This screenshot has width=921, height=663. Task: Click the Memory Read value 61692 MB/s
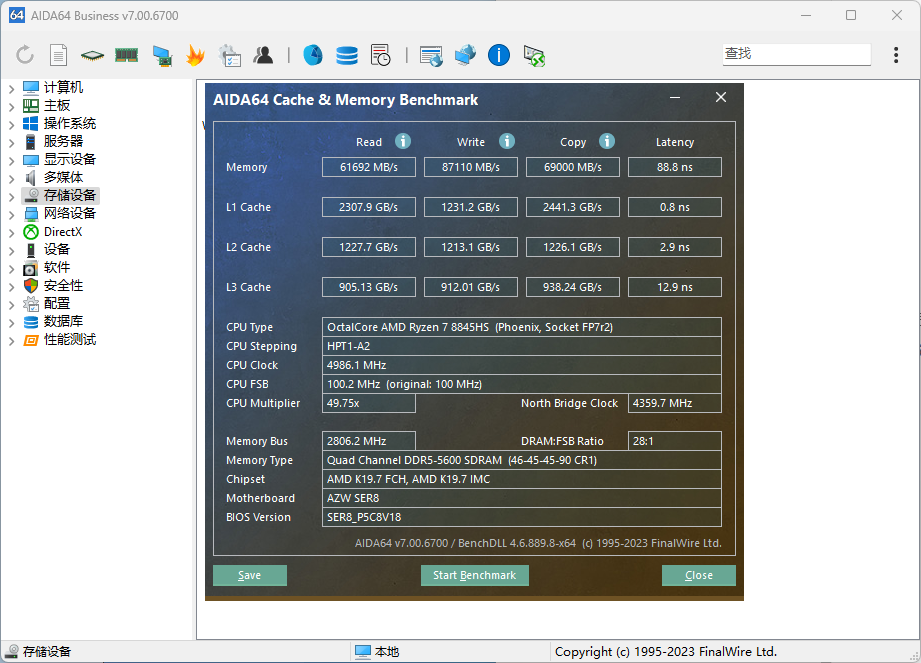point(369,167)
